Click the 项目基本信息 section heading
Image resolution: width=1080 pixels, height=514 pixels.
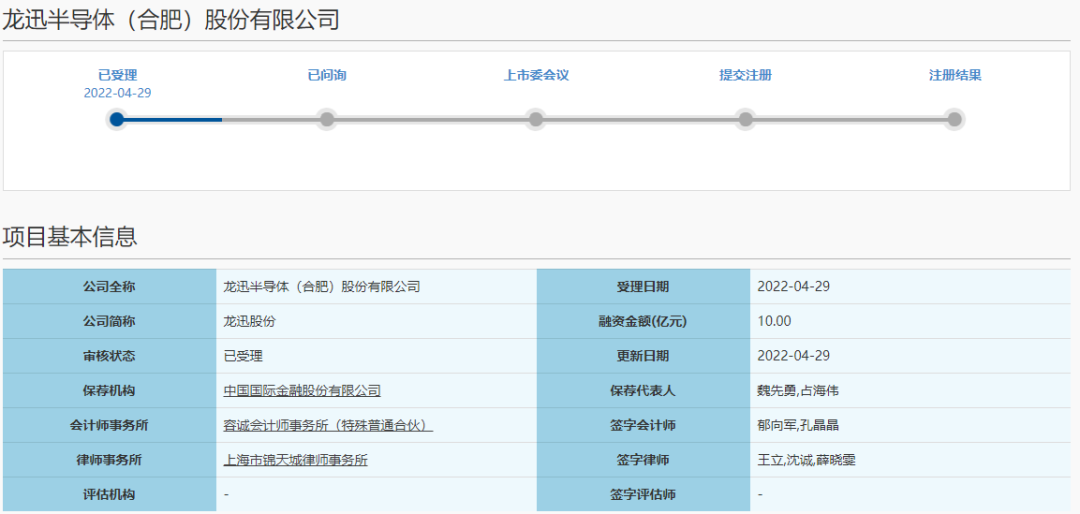(70, 236)
